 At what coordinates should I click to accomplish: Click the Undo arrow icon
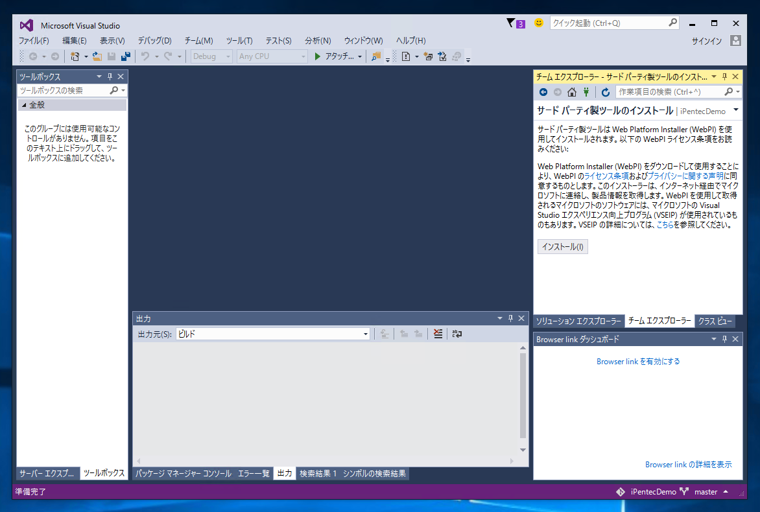(x=145, y=57)
